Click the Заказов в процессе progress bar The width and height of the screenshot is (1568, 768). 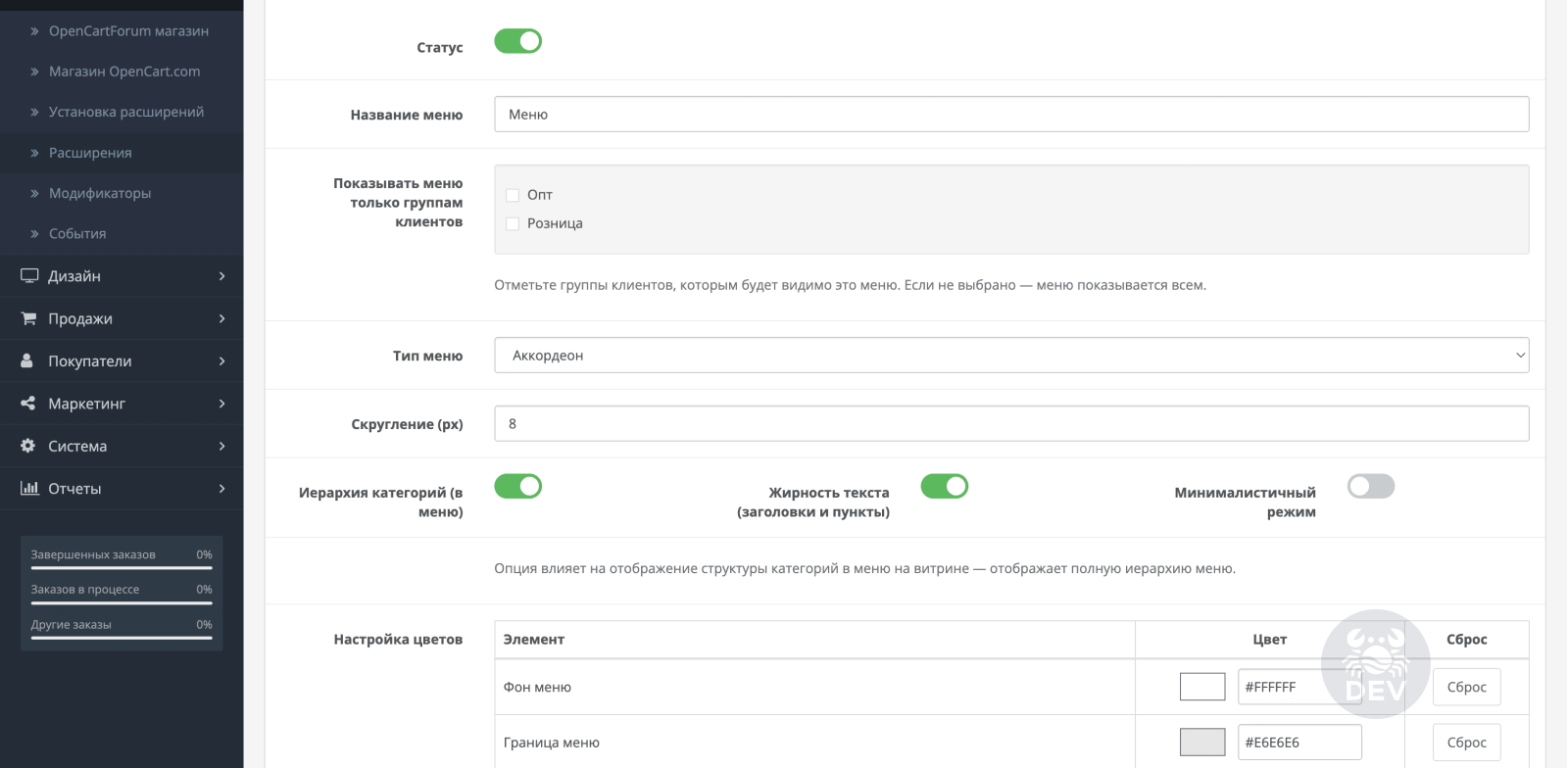click(x=122, y=602)
